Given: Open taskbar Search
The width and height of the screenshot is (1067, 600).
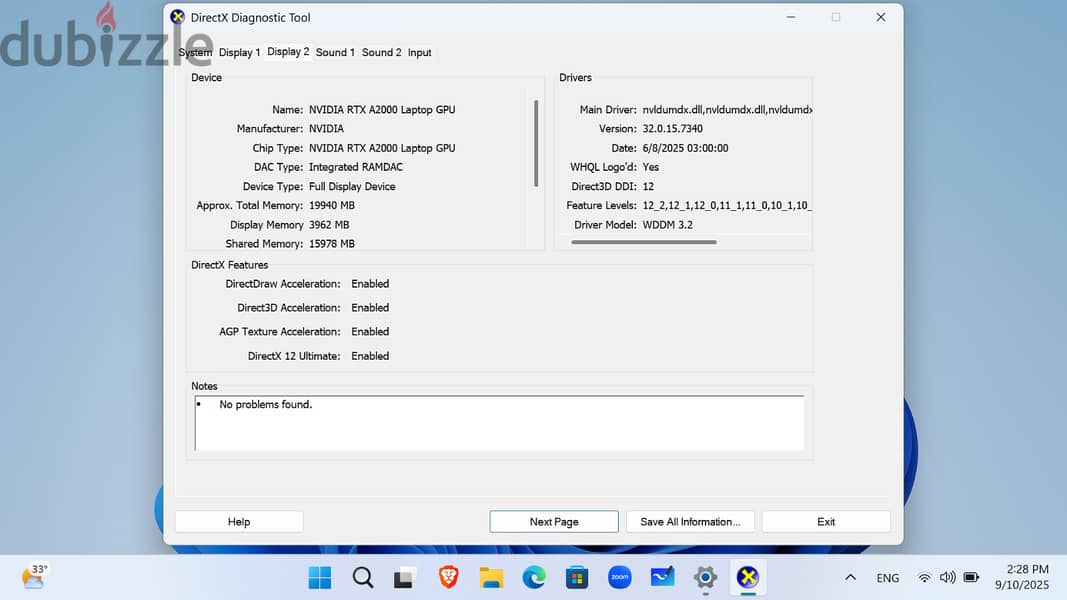Looking at the screenshot, I should coord(363,578).
